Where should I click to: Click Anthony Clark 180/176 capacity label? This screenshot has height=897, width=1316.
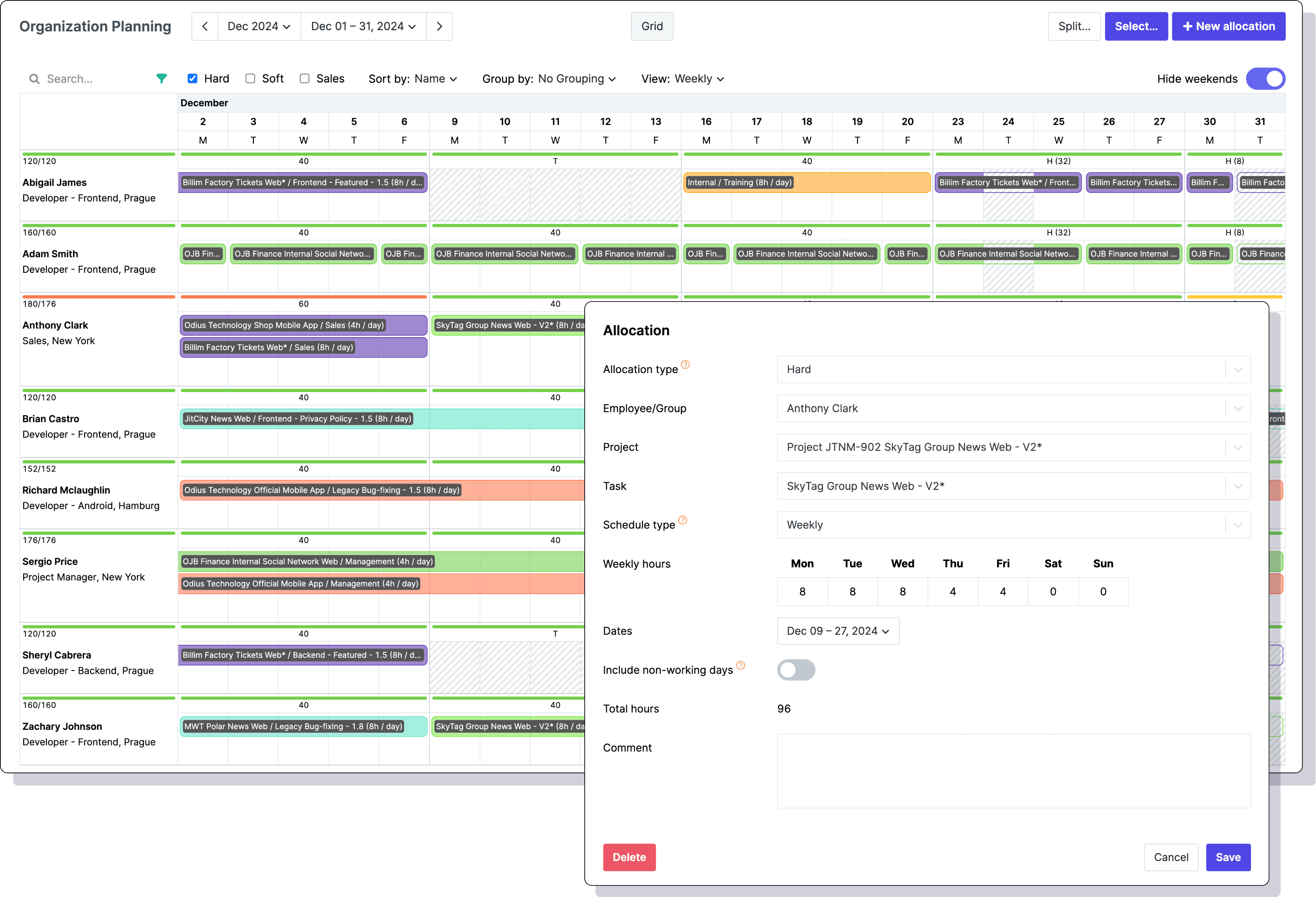(x=39, y=304)
